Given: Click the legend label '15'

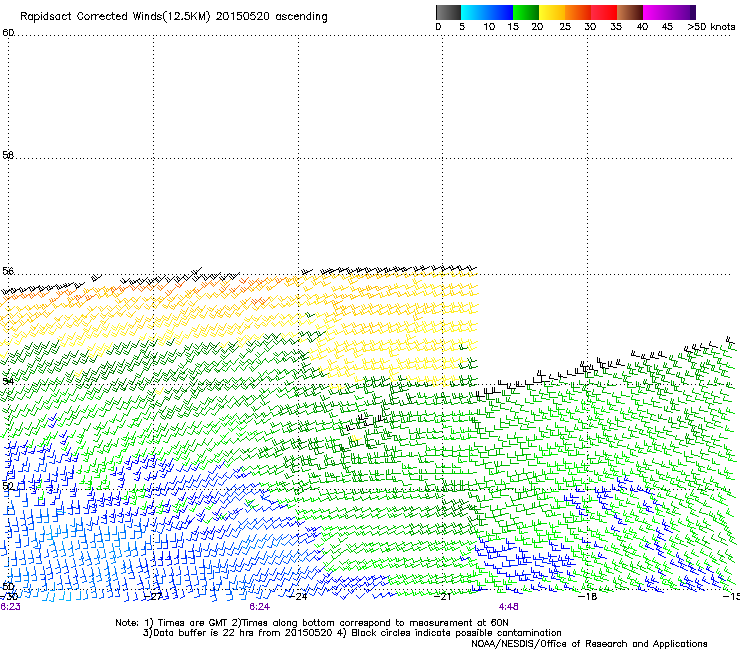Looking at the screenshot, I should pos(513,27).
